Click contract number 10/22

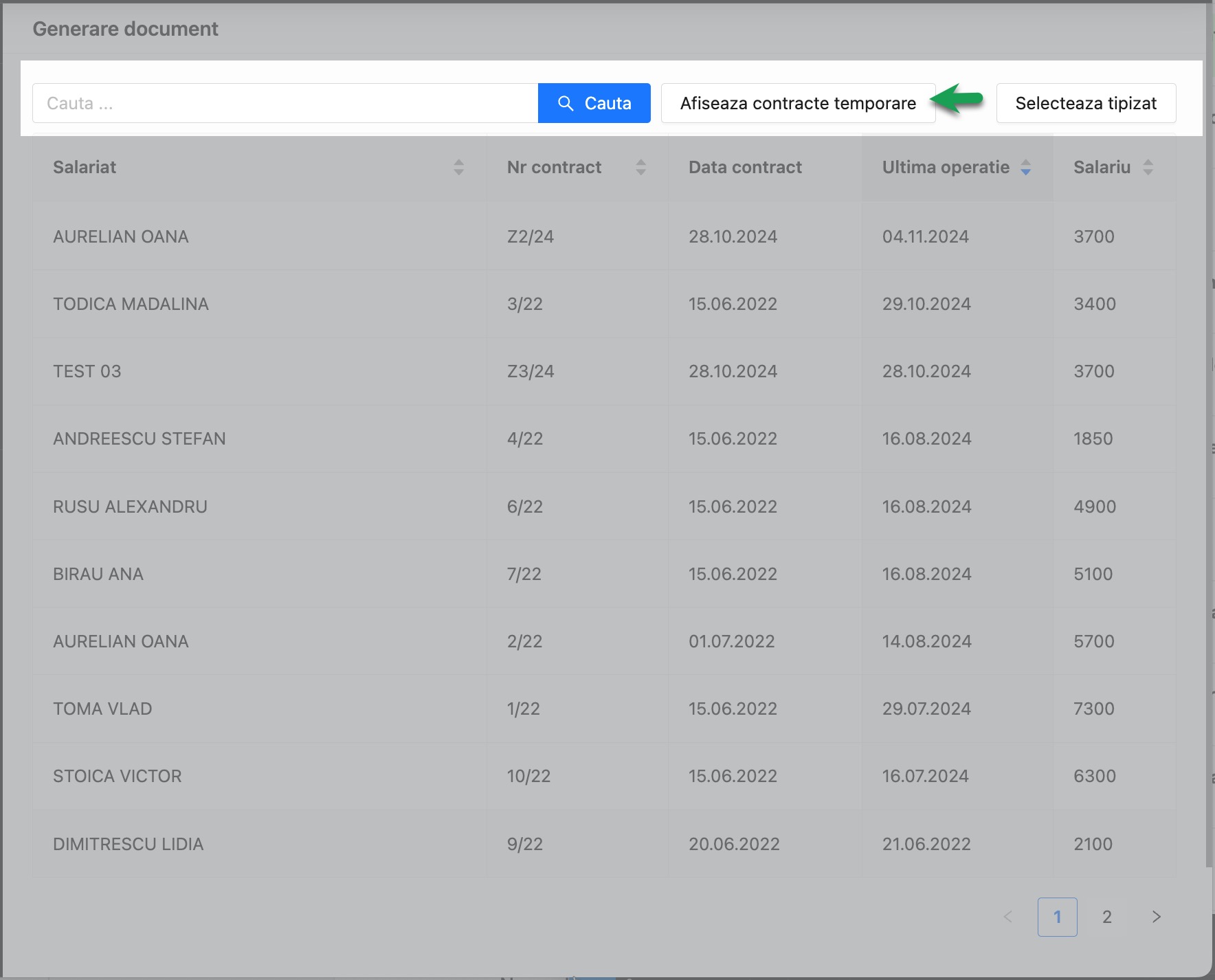coord(528,776)
